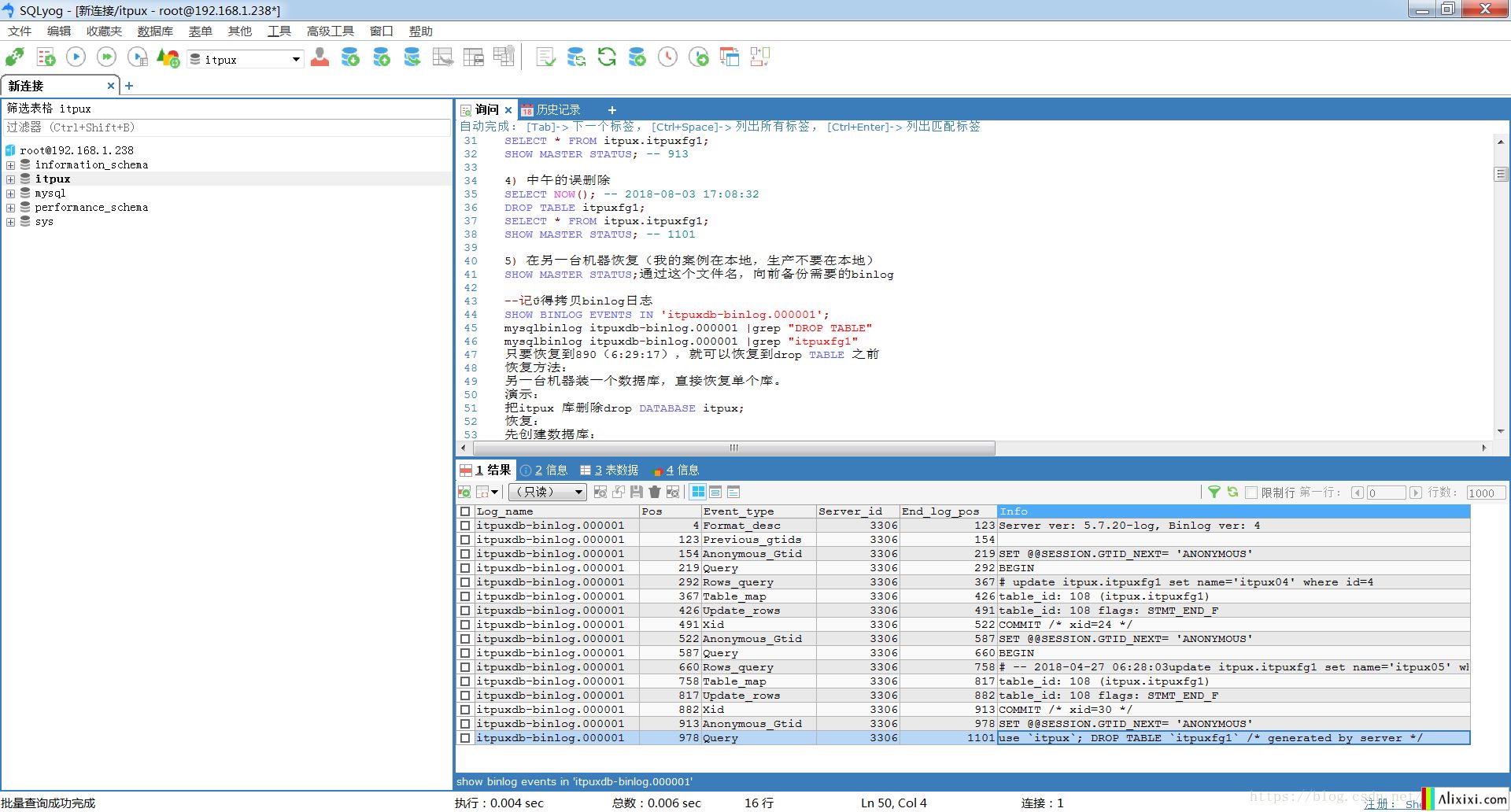Switch to the 3 表数据 tab

[610, 470]
